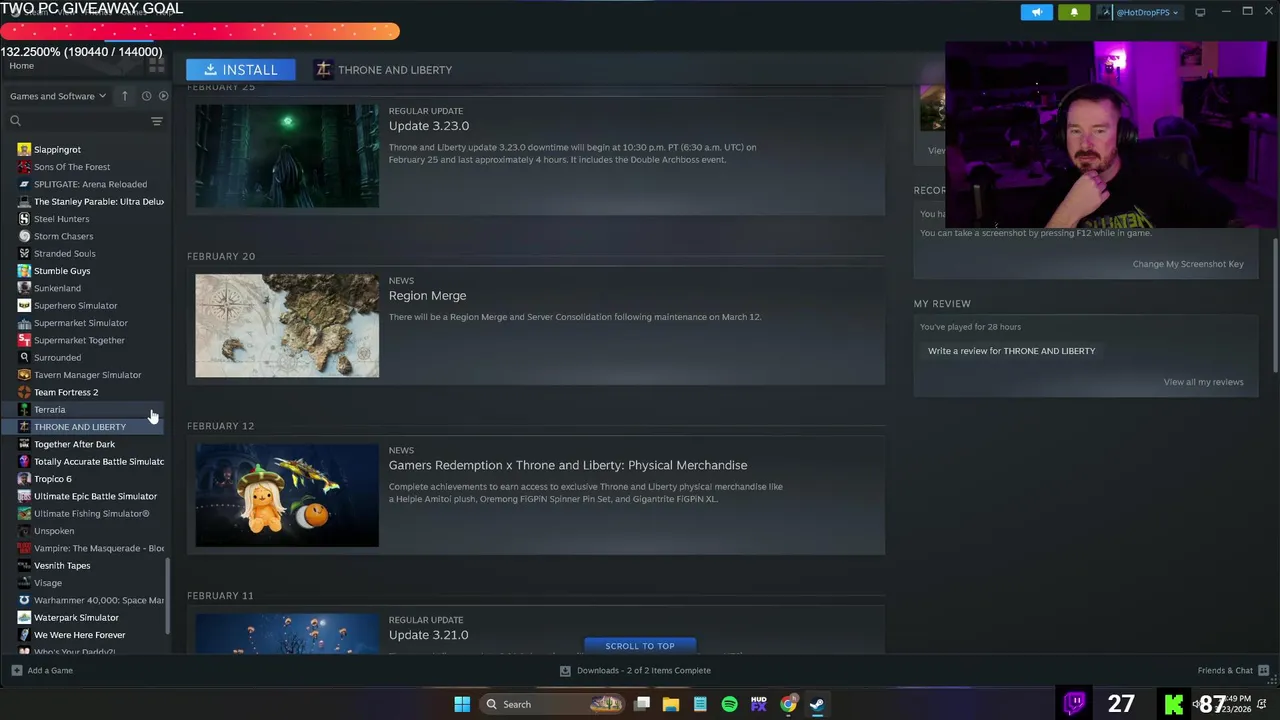This screenshot has height=720, width=1280.
Task: Open Update 3.23.0 news thumbnail
Action: (x=287, y=156)
